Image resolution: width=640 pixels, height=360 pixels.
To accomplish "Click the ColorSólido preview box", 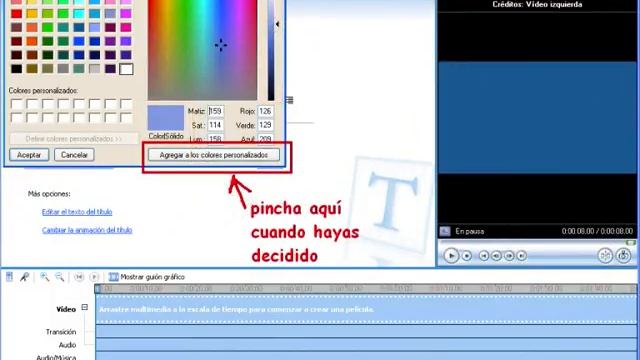I will 166,118.
